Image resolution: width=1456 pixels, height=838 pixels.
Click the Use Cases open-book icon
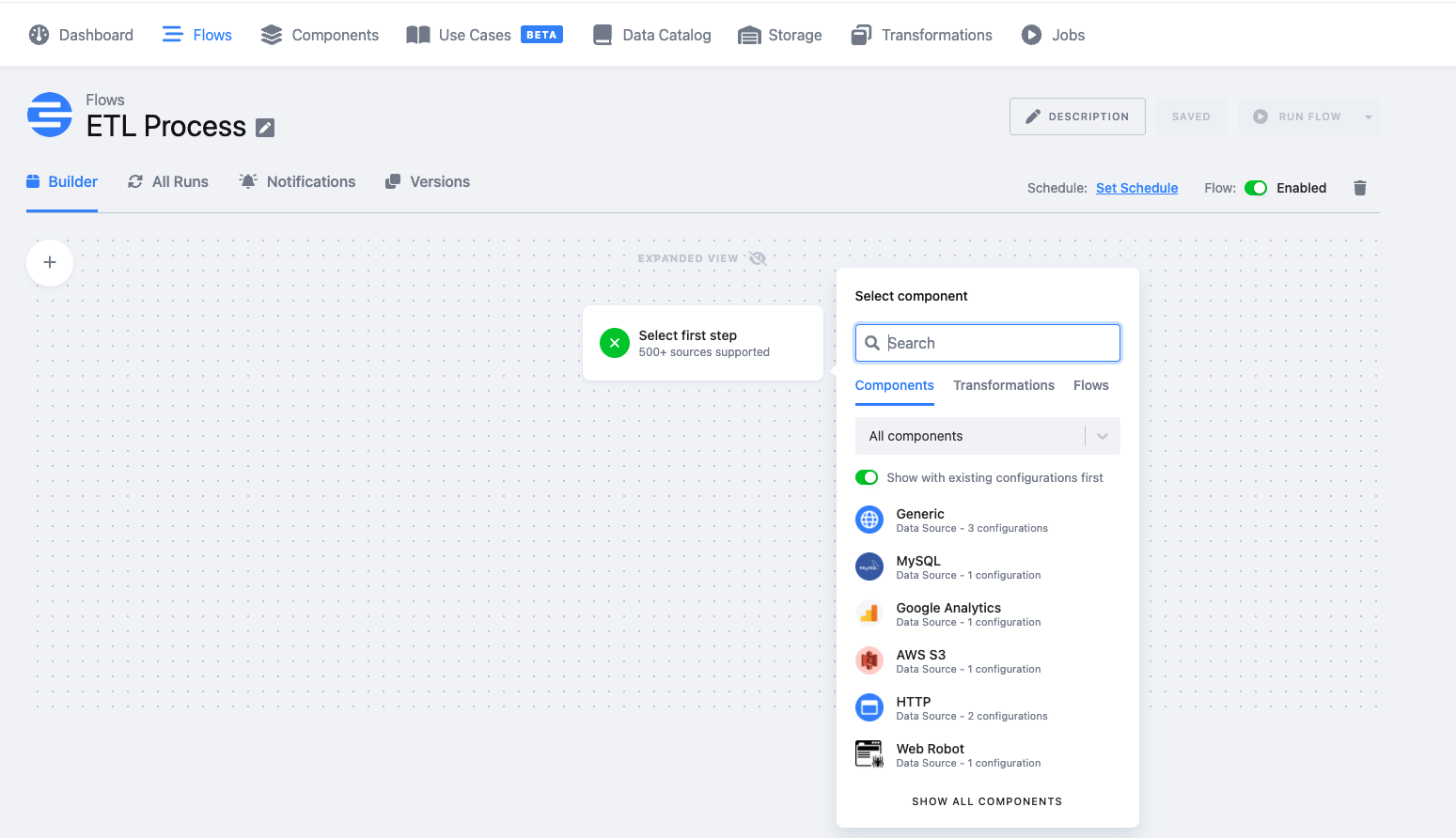point(418,35)
